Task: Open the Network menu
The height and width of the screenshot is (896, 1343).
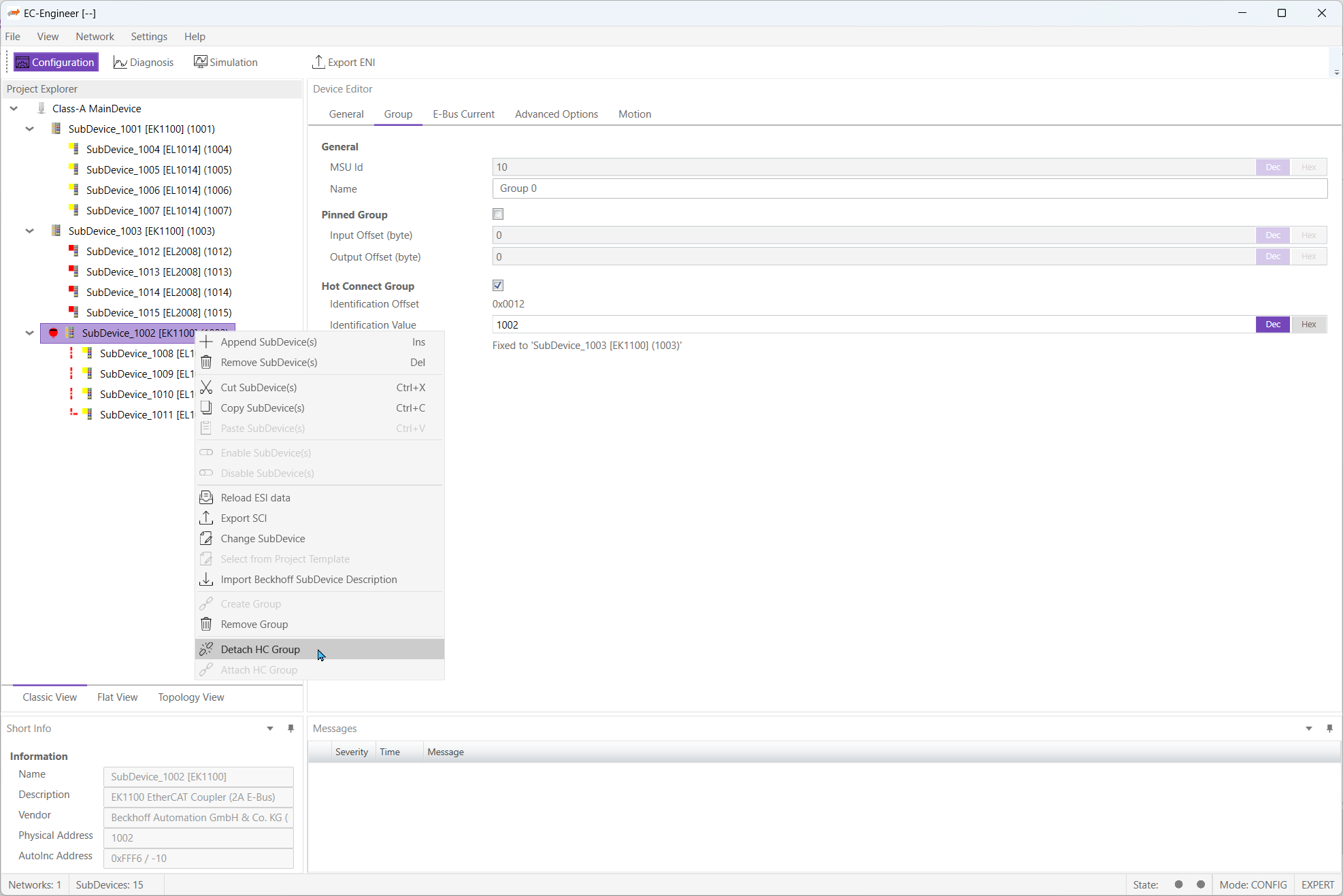Action: (x=95, y=37)
